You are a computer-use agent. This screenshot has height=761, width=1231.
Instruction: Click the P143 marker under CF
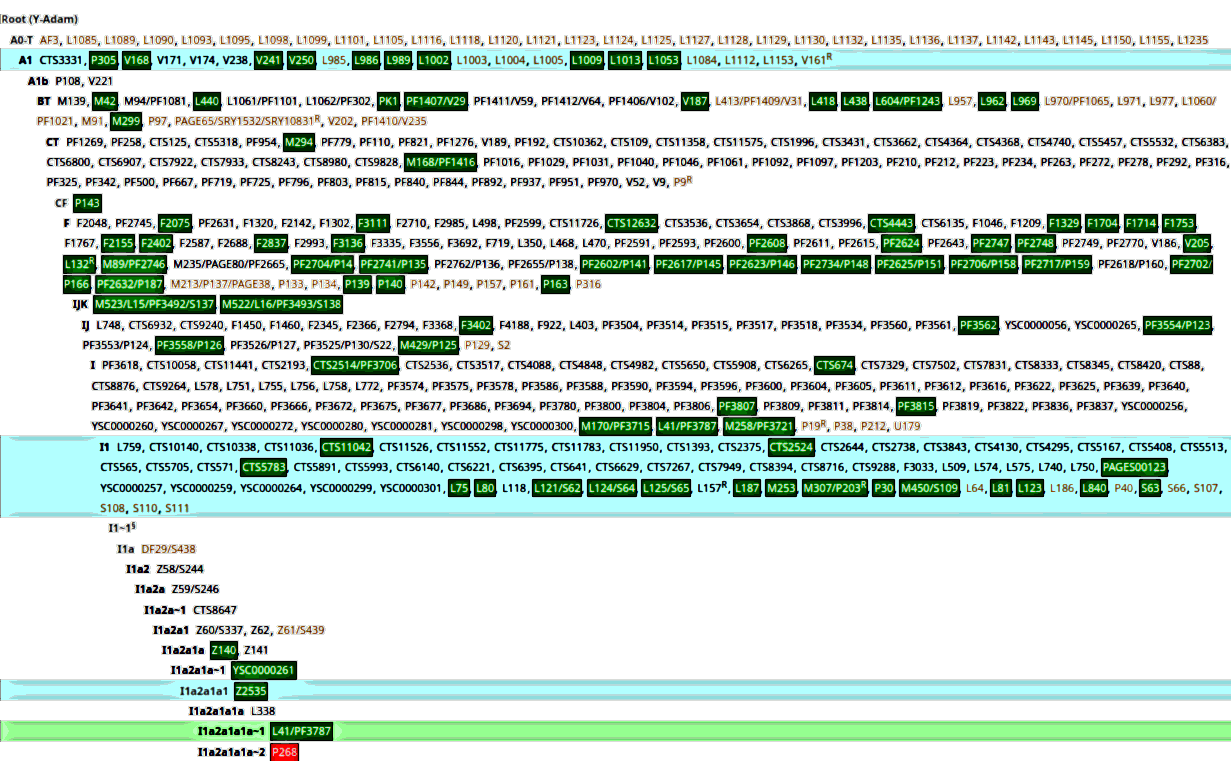[x=88, y=202]
